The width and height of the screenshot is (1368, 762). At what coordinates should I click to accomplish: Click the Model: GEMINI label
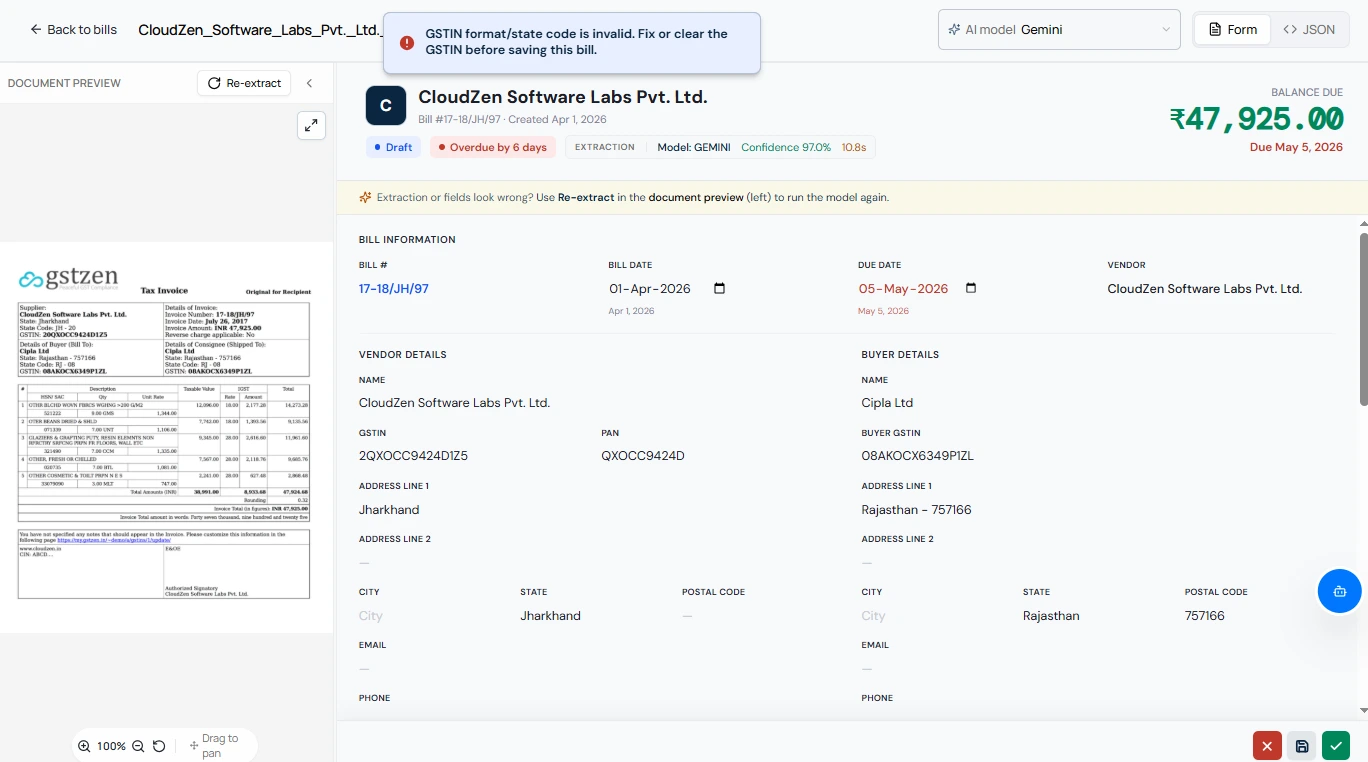click(x=693, y=147)
